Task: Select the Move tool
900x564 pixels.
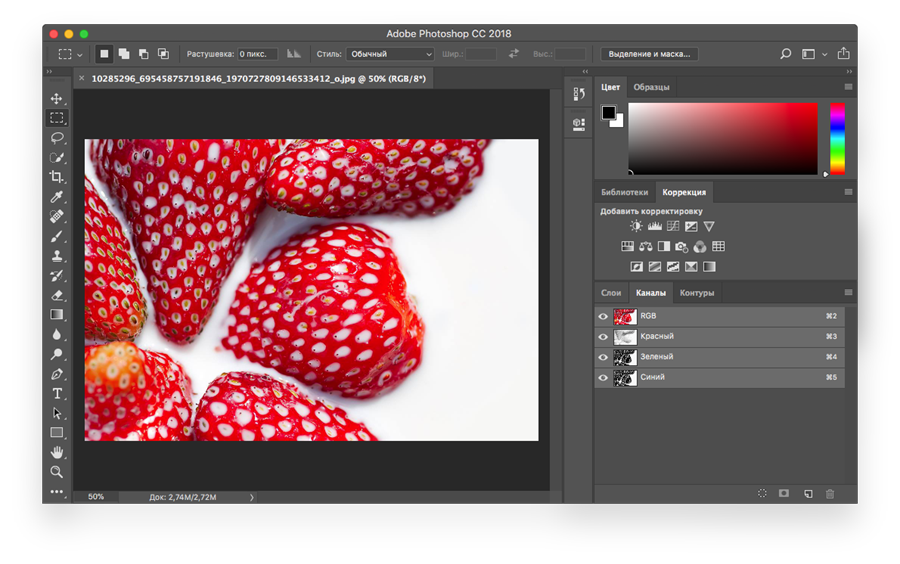Action: pyautogui.click(x=57, y=99)
